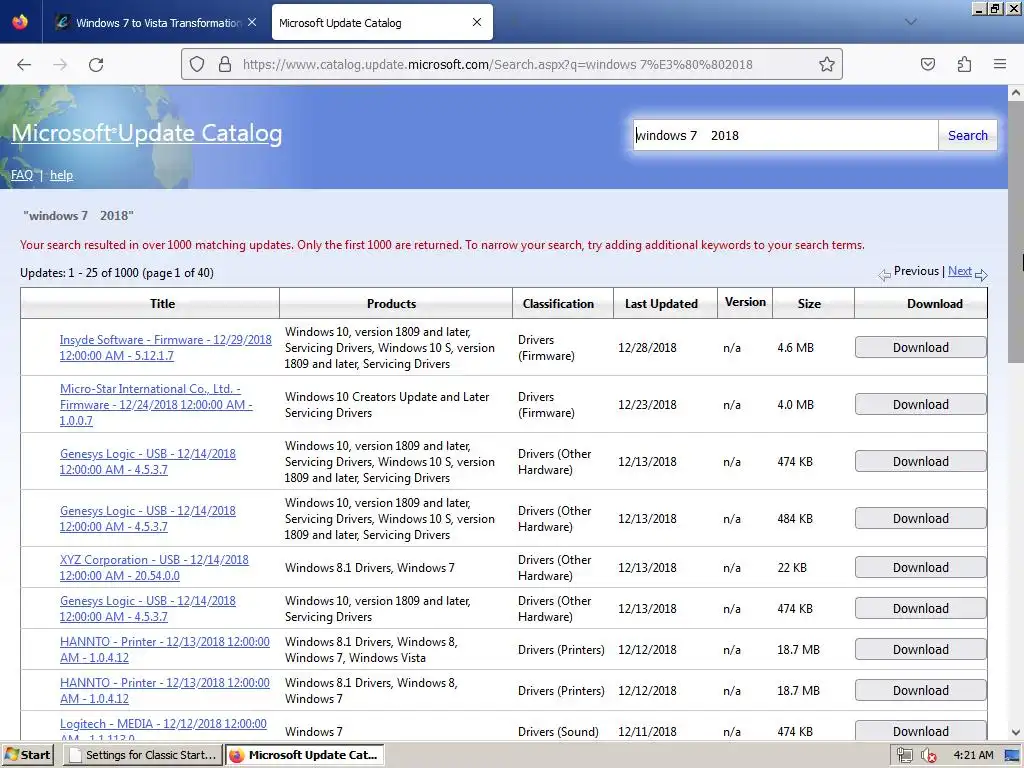The width and height of the screenshot is (1024, 768).
Task: Select Microsoft Update Catalog taskbar button
Action: (304, 755)
